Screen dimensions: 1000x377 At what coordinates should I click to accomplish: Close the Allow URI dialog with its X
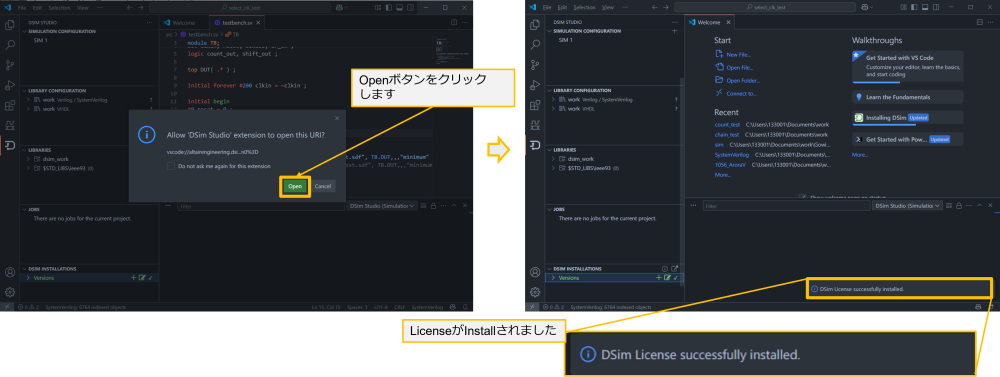337,118
